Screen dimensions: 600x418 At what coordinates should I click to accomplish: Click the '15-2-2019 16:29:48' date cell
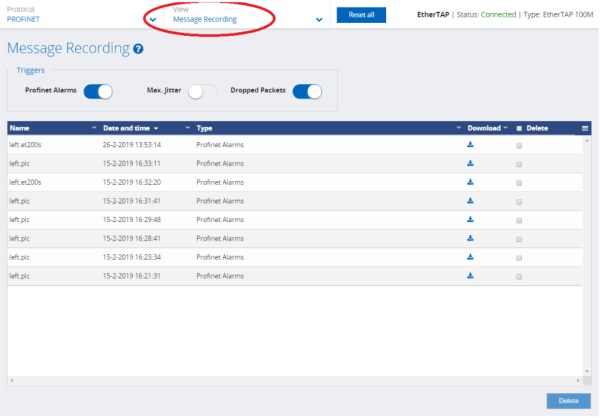(132, 220)
